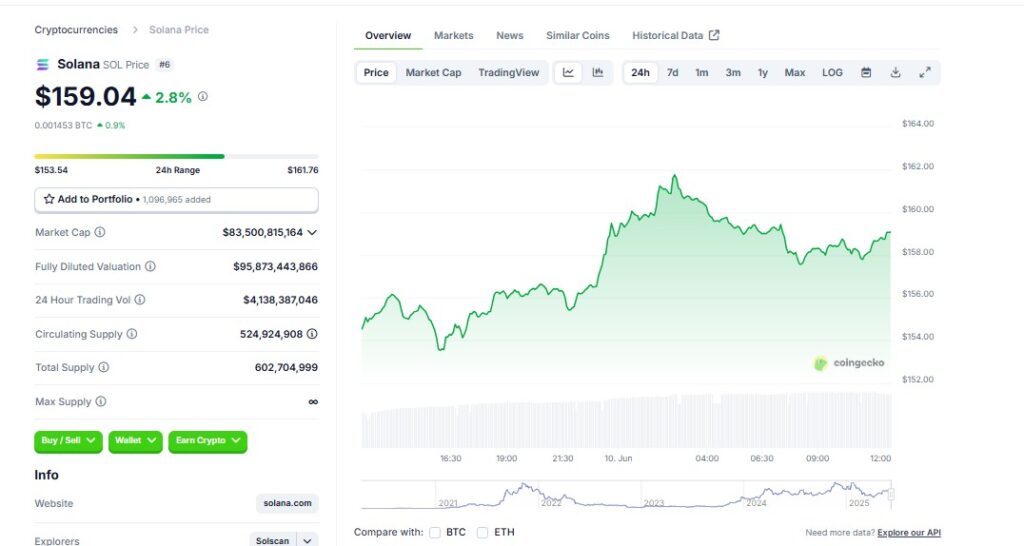Click the 0.001453 BTC value
1024x546 pixels.
(x=63, y=125)
